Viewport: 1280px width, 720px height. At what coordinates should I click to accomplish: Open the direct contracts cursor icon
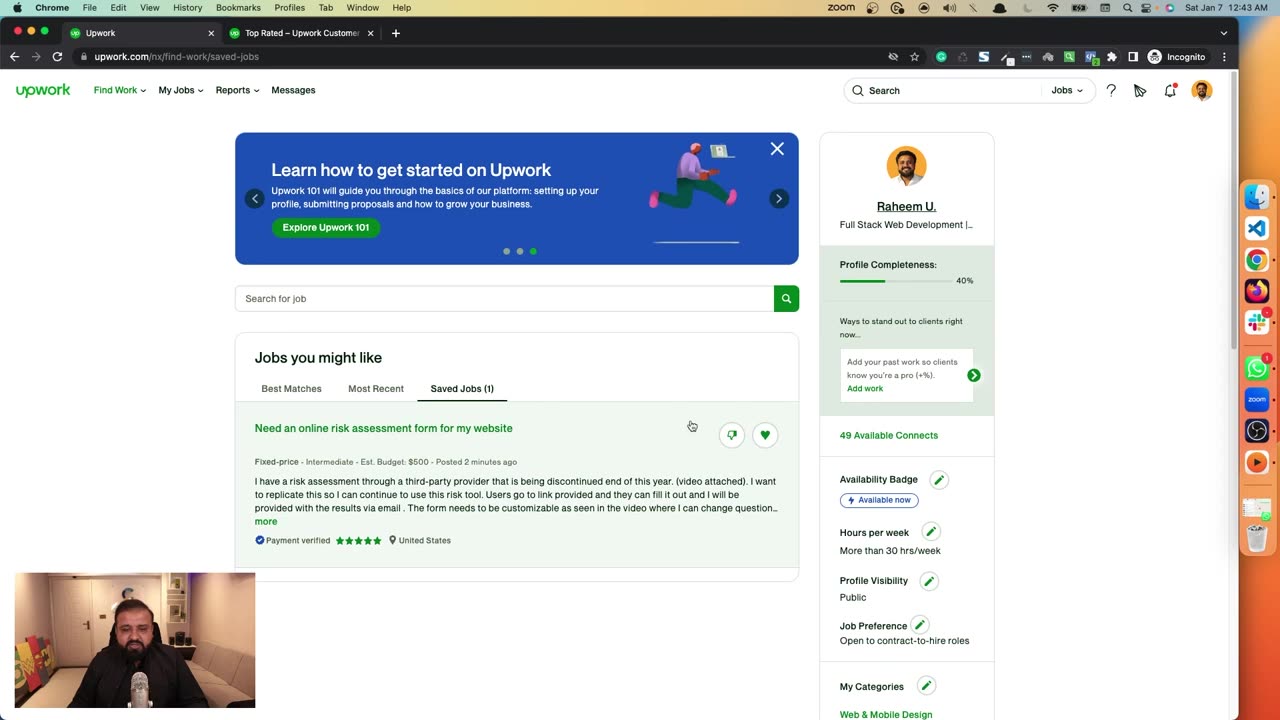(1140, 90)
